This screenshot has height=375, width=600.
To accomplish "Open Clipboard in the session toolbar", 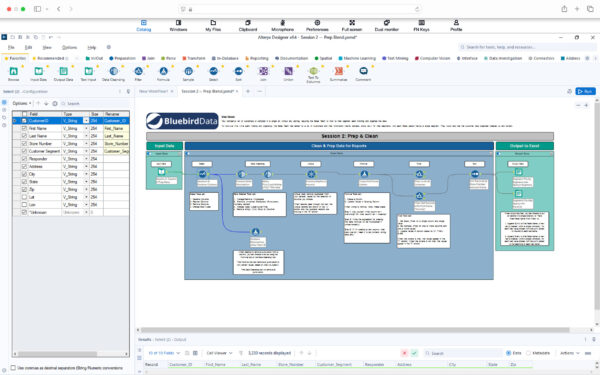I will tap(248, 26).
